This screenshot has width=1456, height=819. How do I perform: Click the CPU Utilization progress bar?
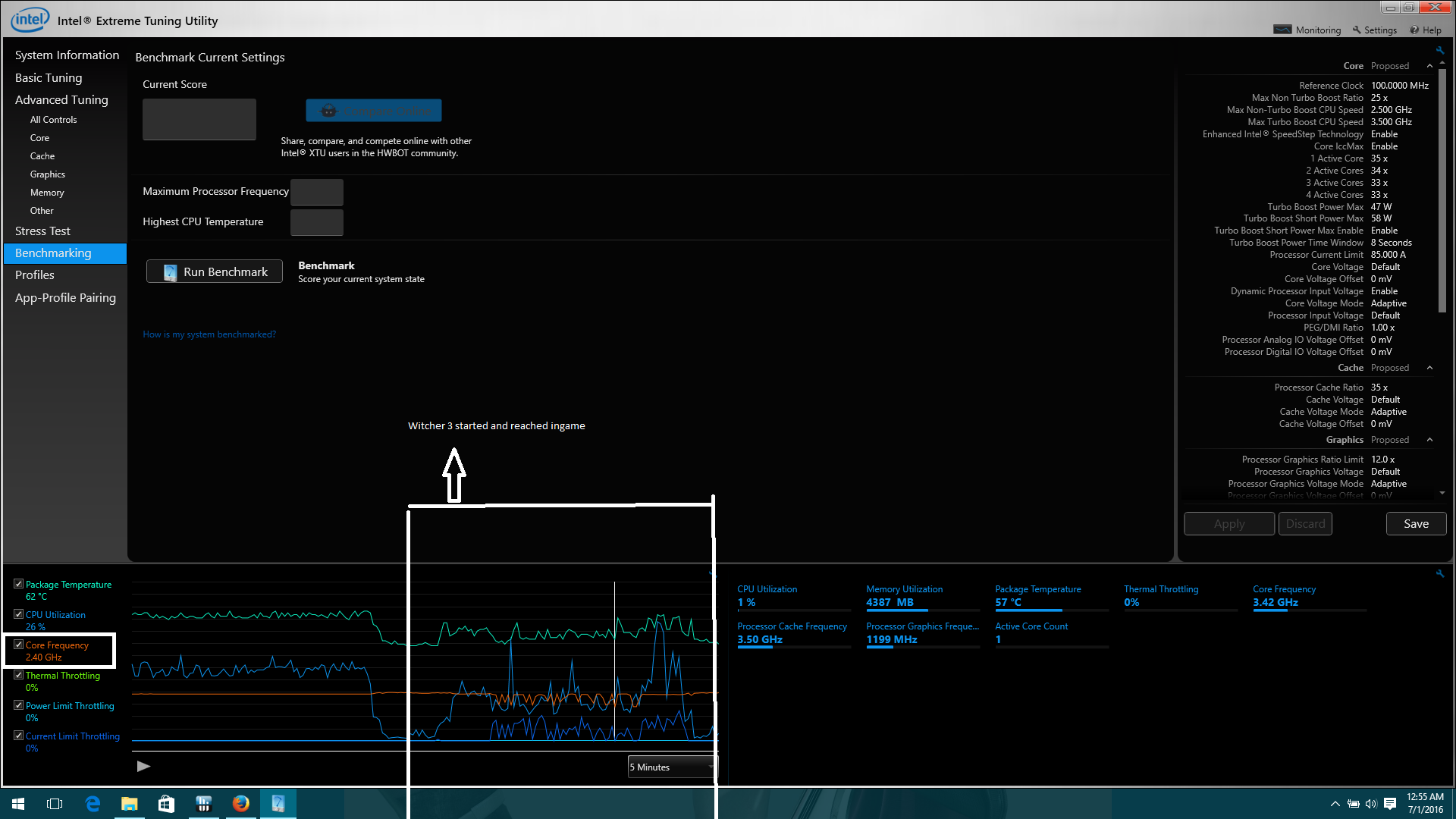(x=794, y=610)
